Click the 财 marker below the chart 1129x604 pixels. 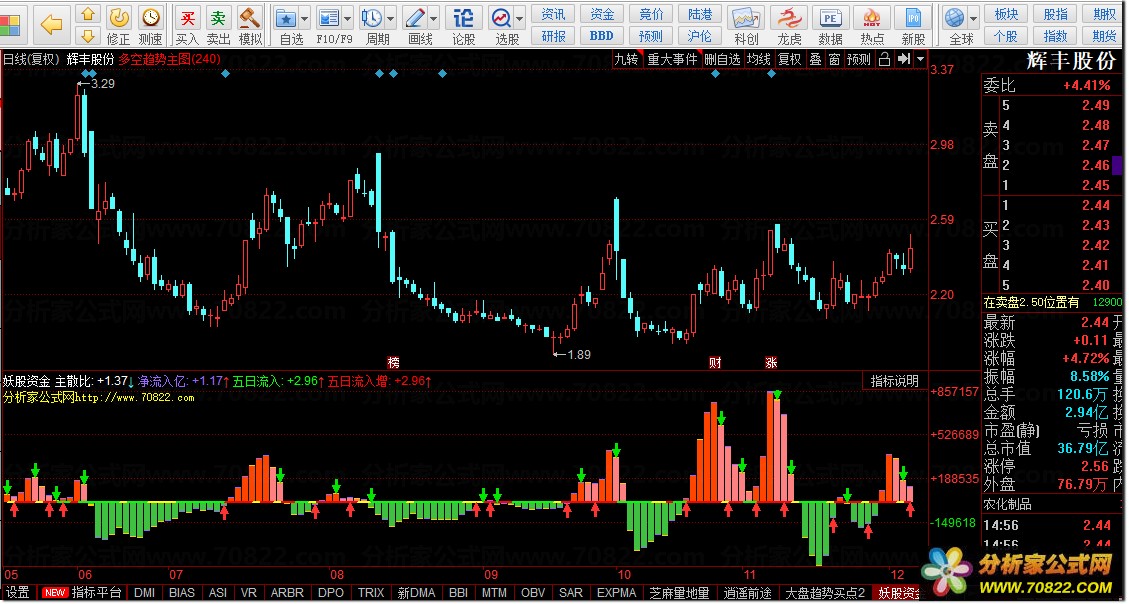(715, 362)
